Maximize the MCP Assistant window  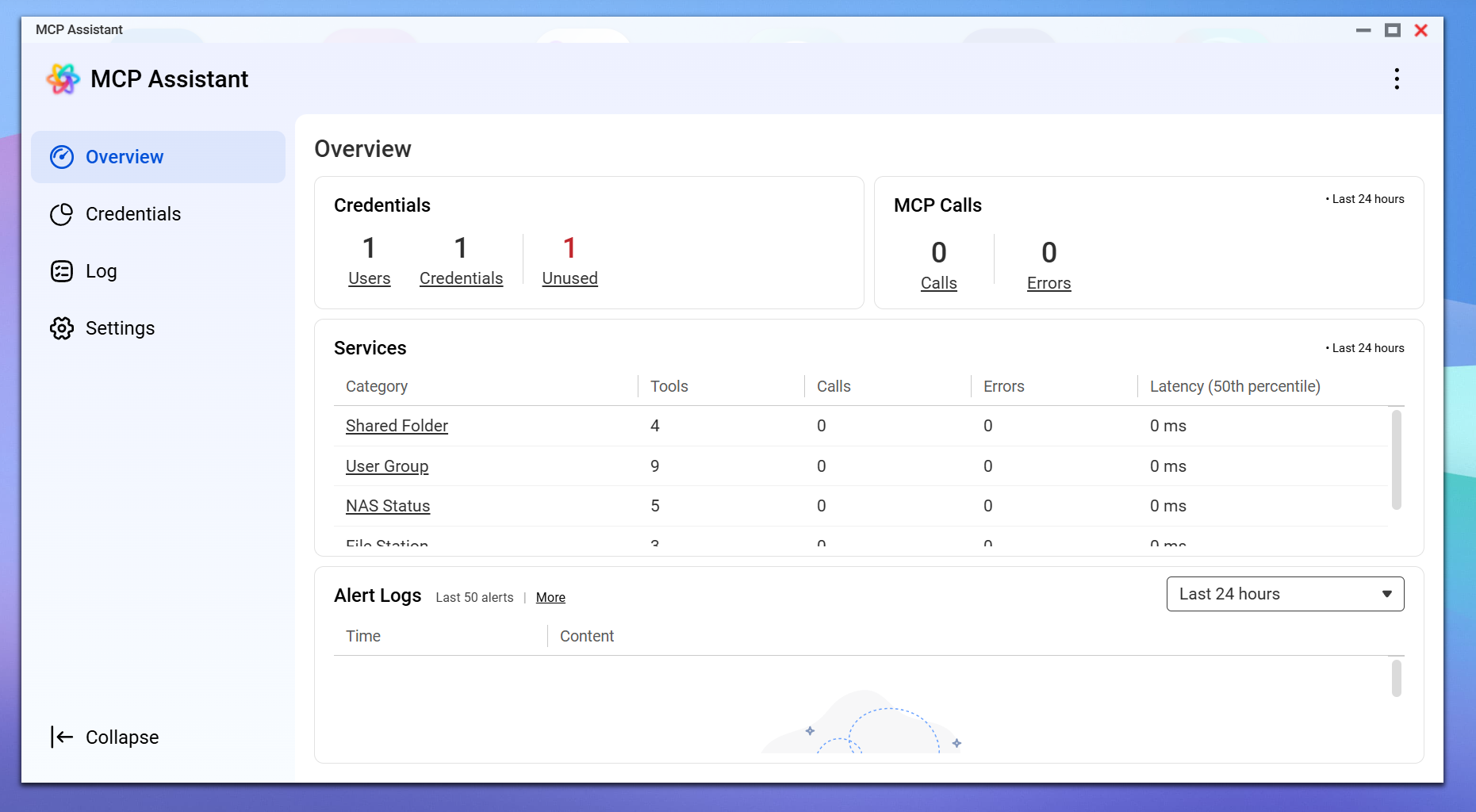[1392, 30]
